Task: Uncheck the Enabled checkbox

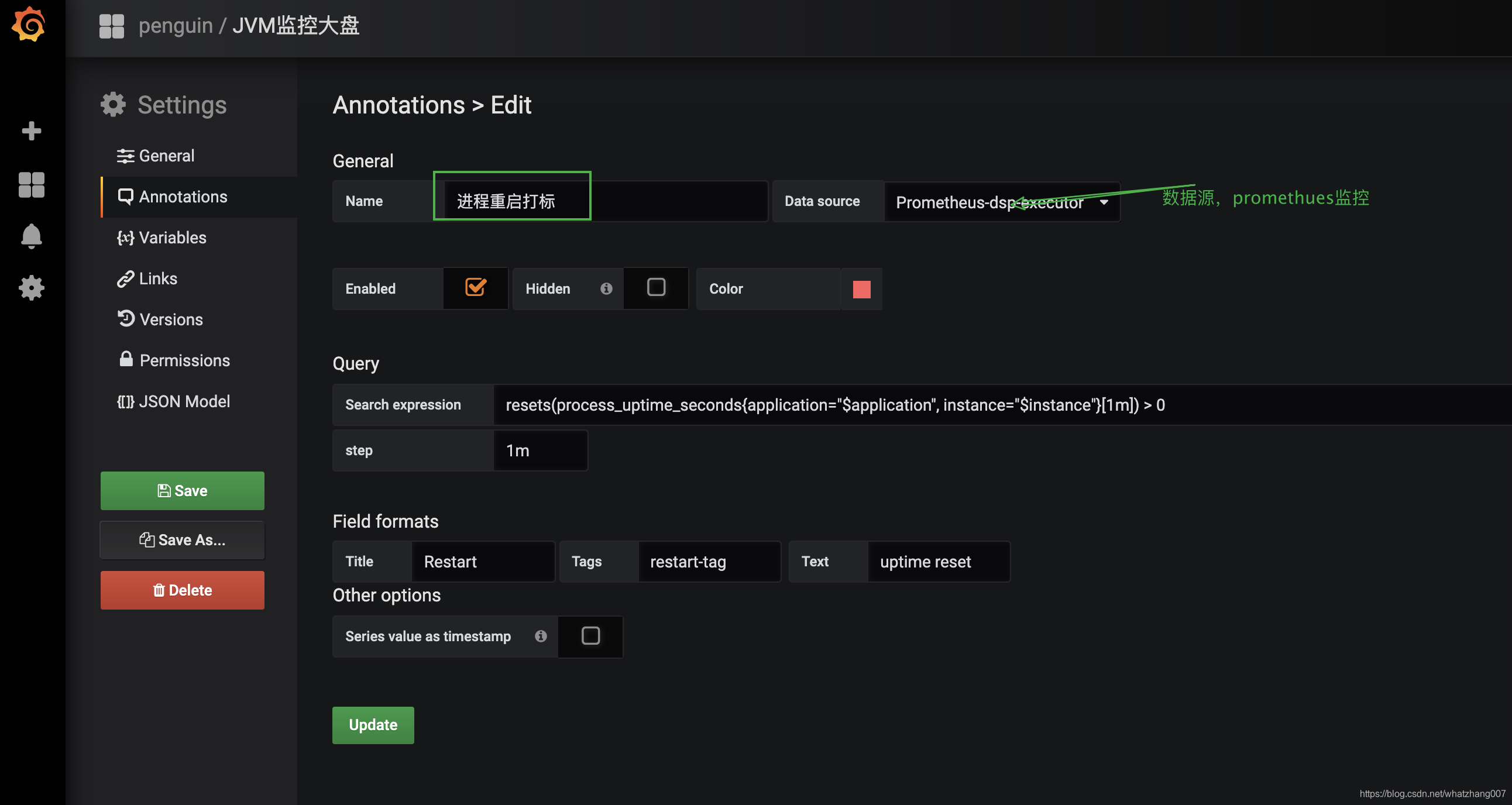Action: tap(476, 287)
